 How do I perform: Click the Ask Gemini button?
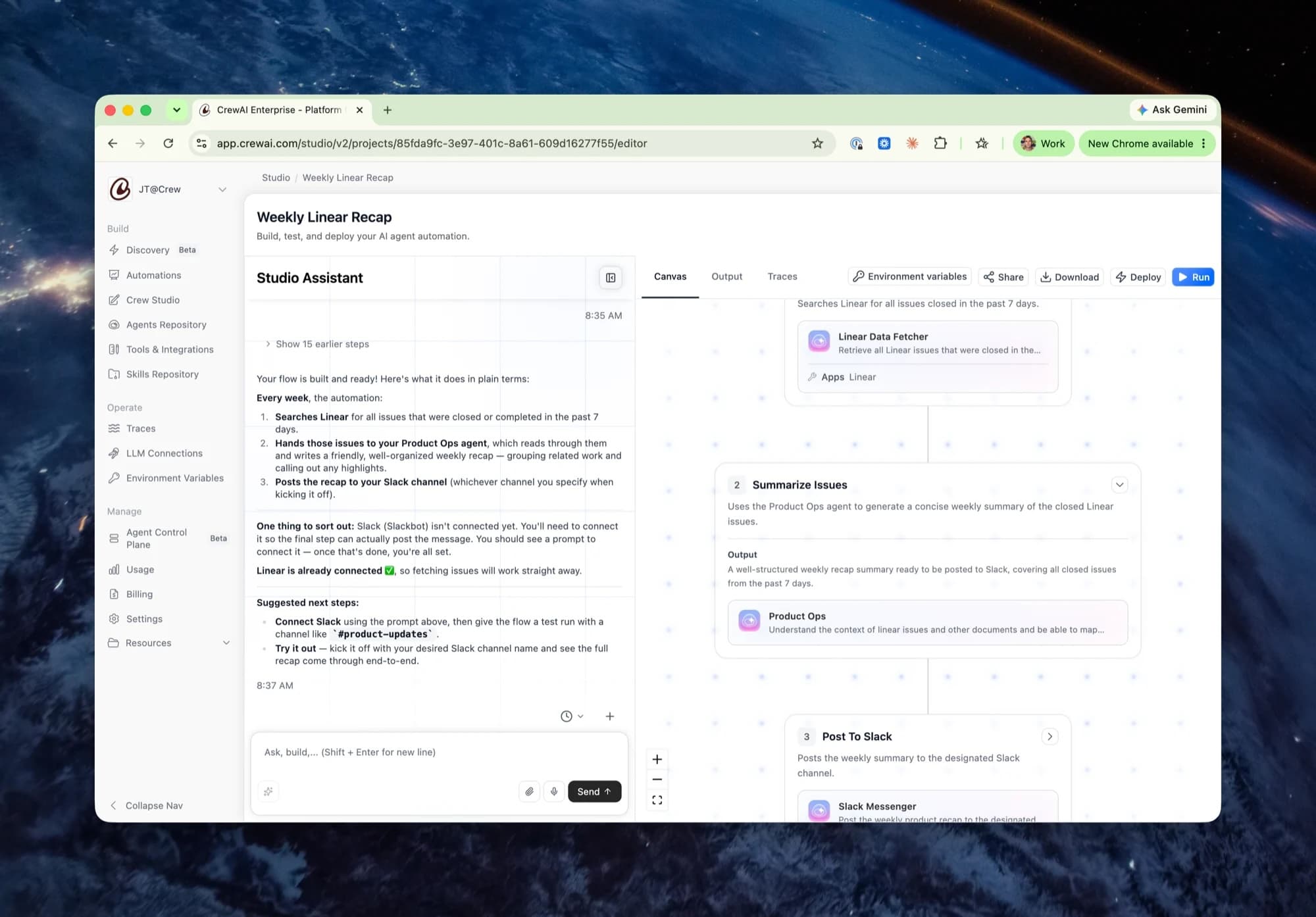[1172, 110]
